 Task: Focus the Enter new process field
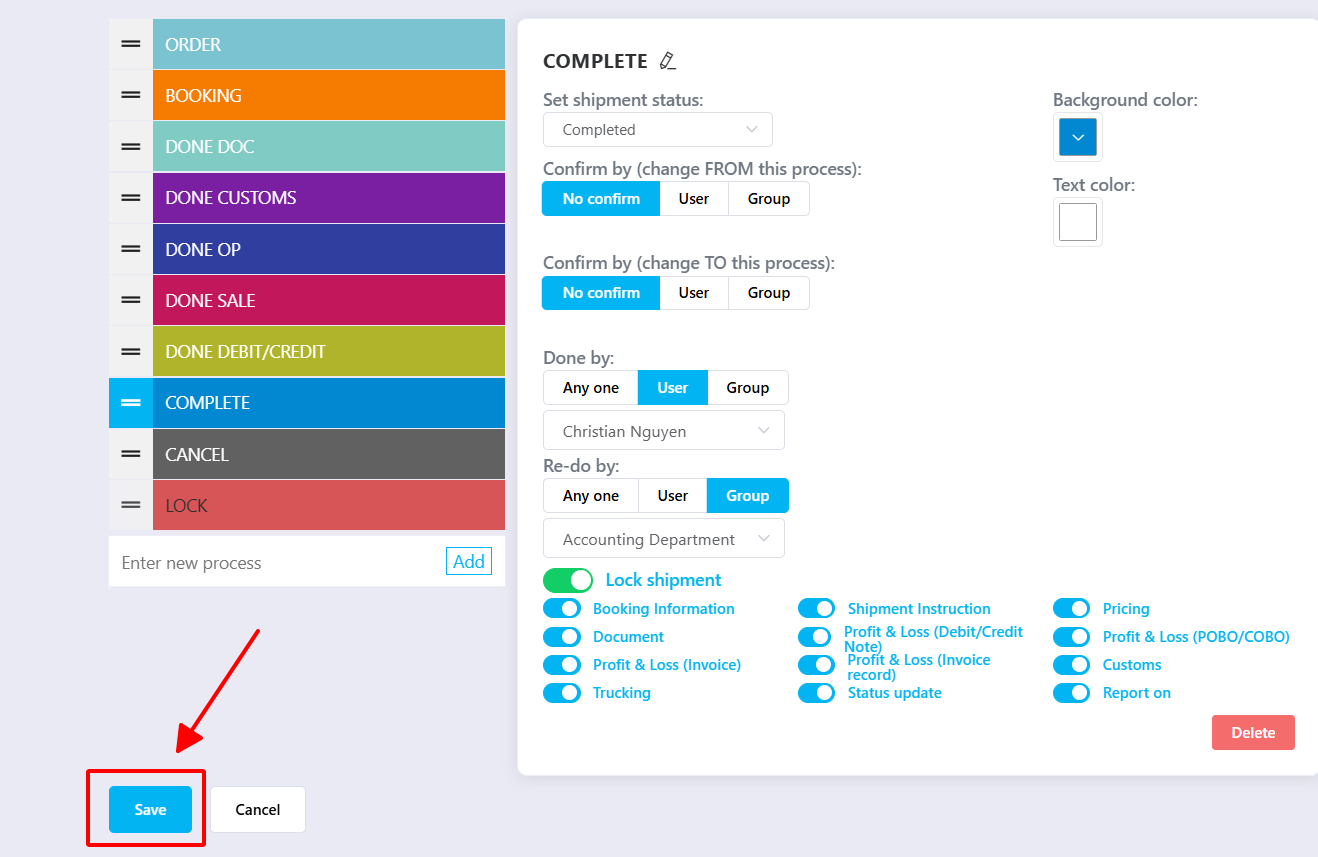(x=276, y=562)
